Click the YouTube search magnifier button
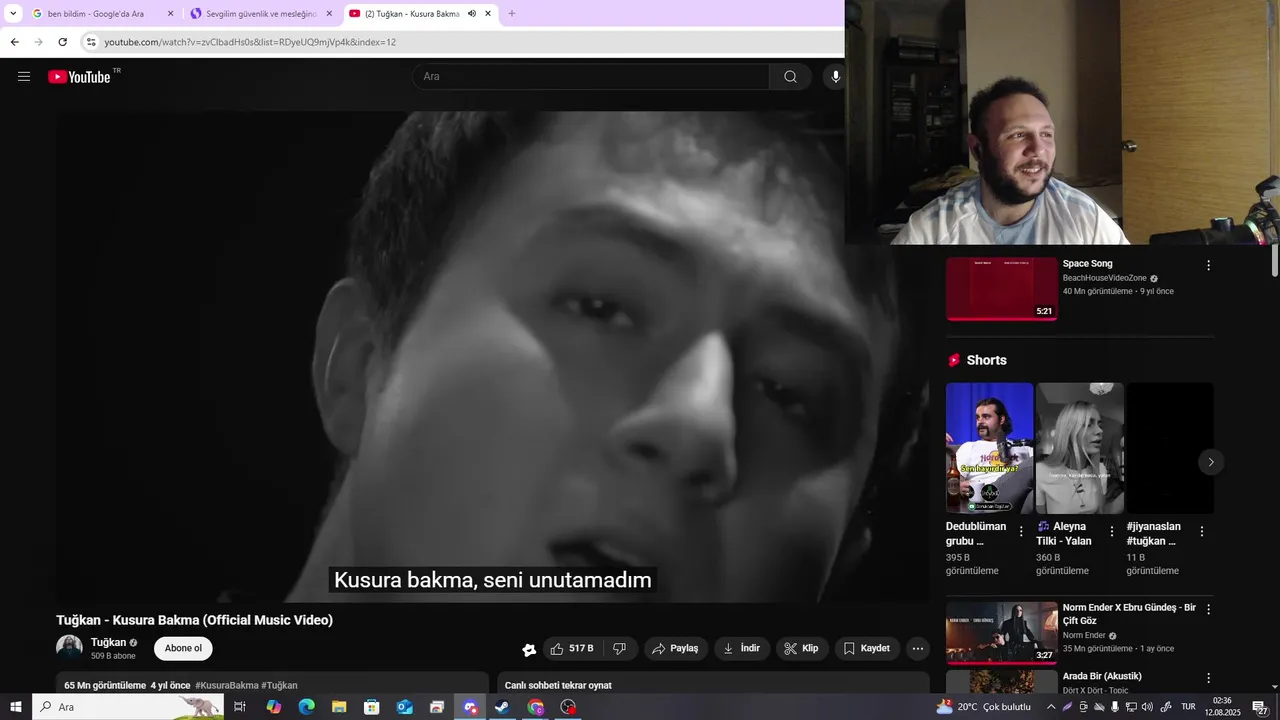1280x720 pixels. click(790, 76)
